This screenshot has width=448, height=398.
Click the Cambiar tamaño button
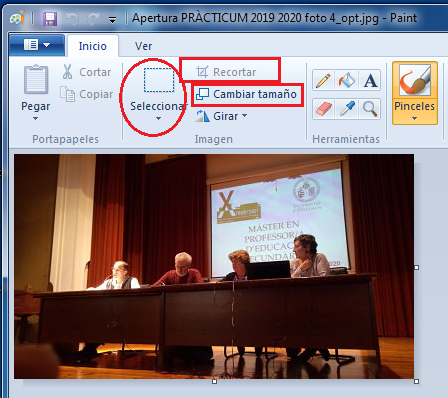[x=246, y=94]
